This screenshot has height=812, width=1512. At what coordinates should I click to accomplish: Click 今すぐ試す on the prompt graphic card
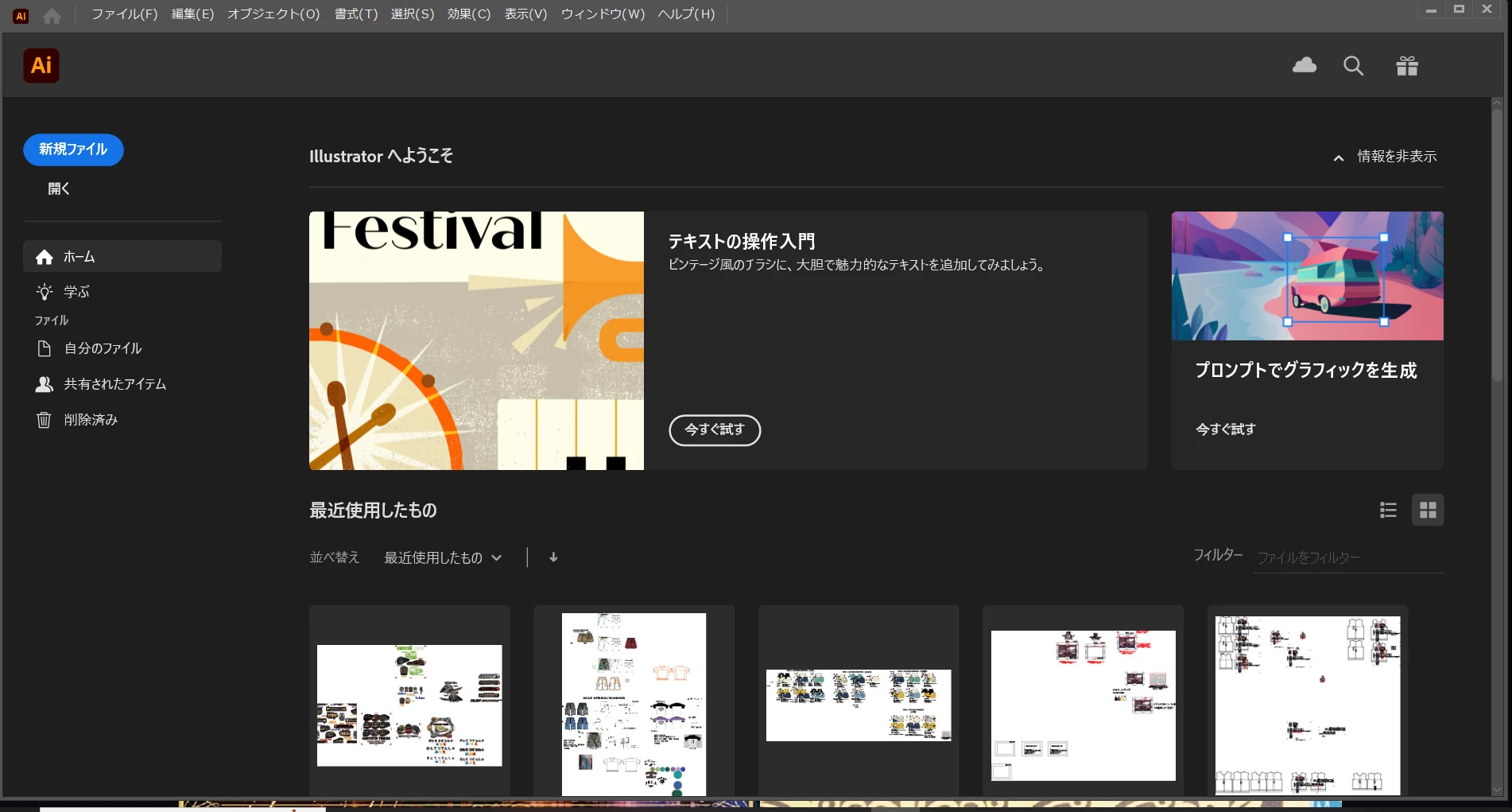[1226, 429]
